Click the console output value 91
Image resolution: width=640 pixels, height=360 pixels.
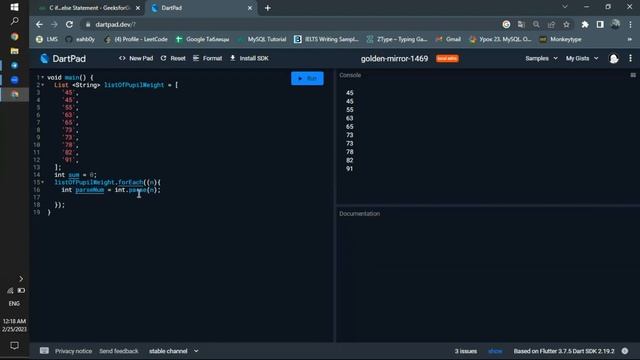coord(349,169)
